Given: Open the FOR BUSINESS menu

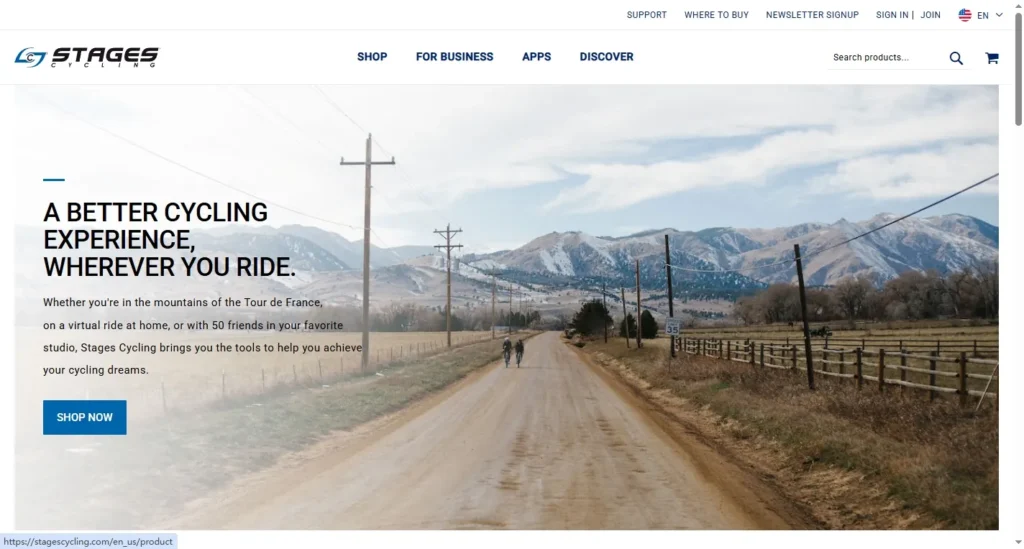Looking at the screenshot, I should 455,57.
